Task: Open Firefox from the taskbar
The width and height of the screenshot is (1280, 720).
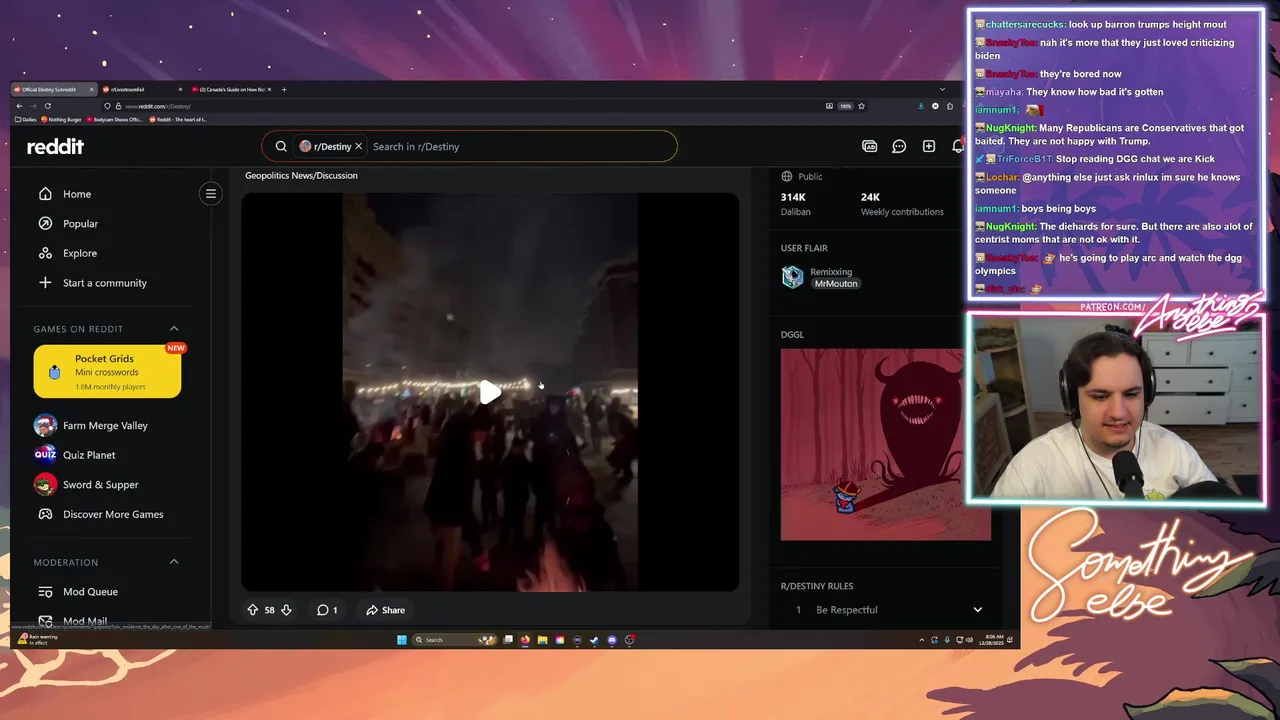Action: 525,640
